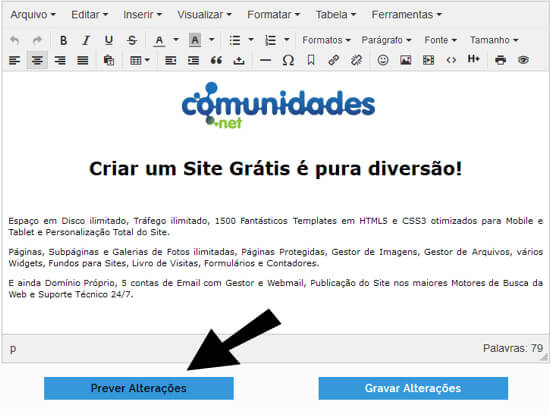Preview the content with the eye icon
Viewport: 550px width, 415px height.
coord(523,60)
